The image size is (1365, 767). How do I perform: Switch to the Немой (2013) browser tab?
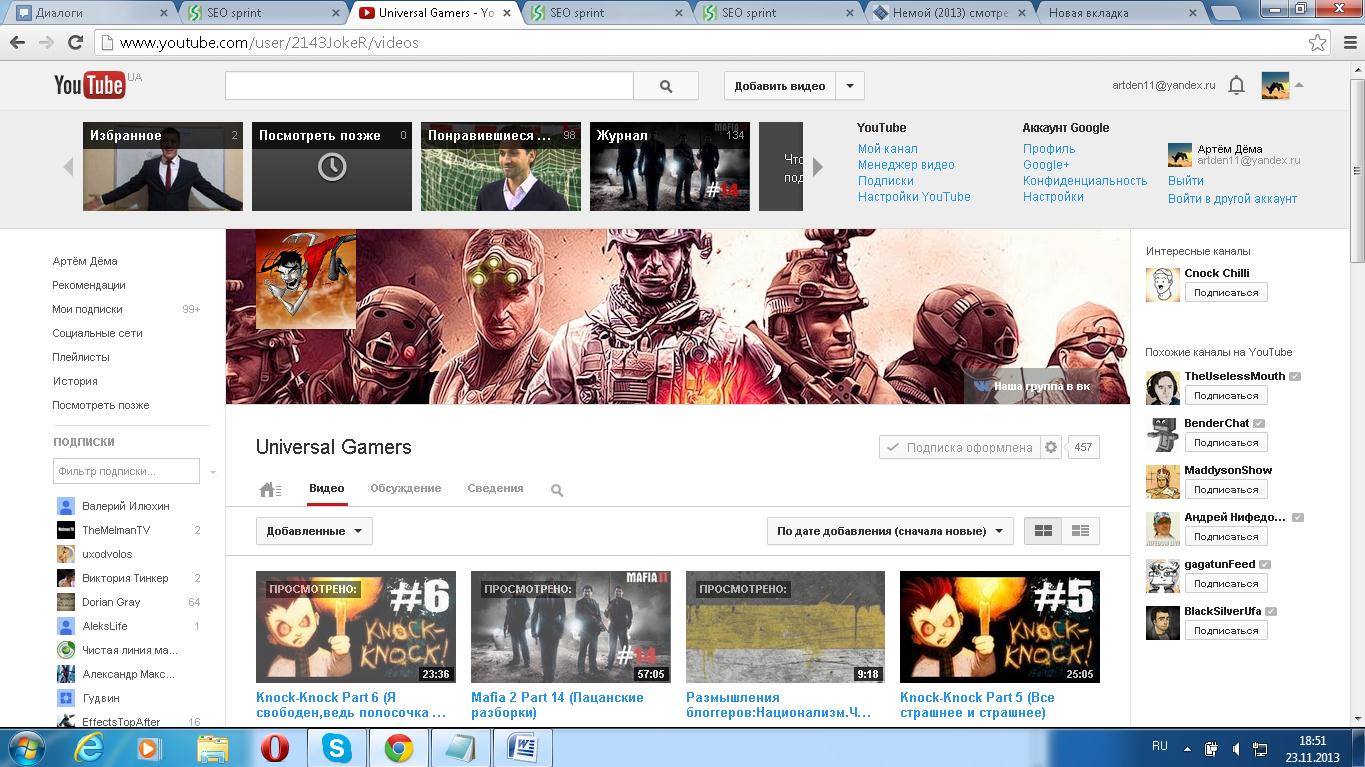[x=949, y=13]
